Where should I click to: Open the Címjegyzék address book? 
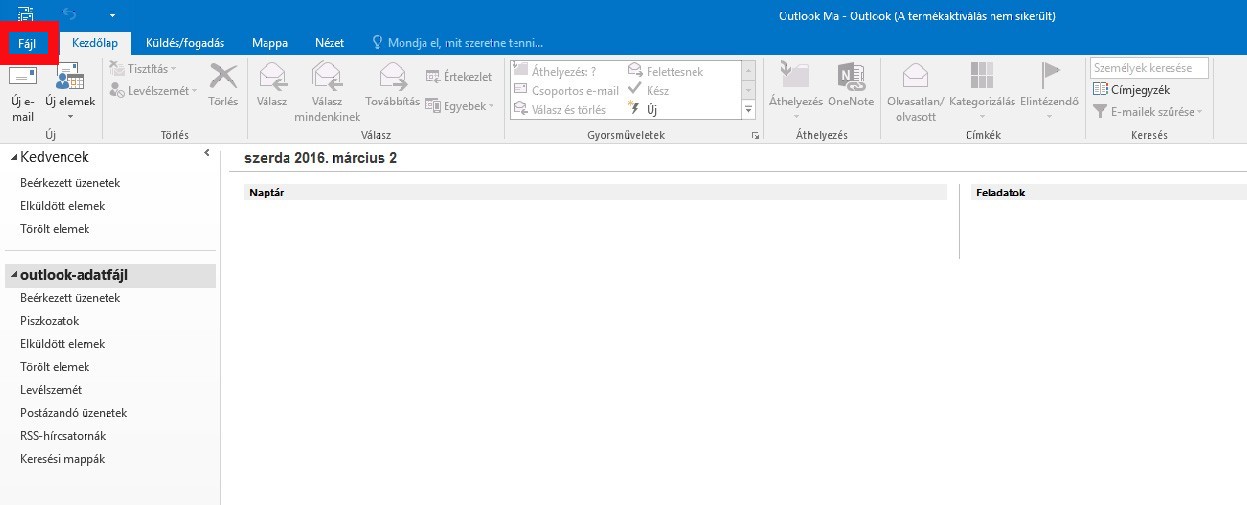pyautogui.click(x=1131, y=90)
